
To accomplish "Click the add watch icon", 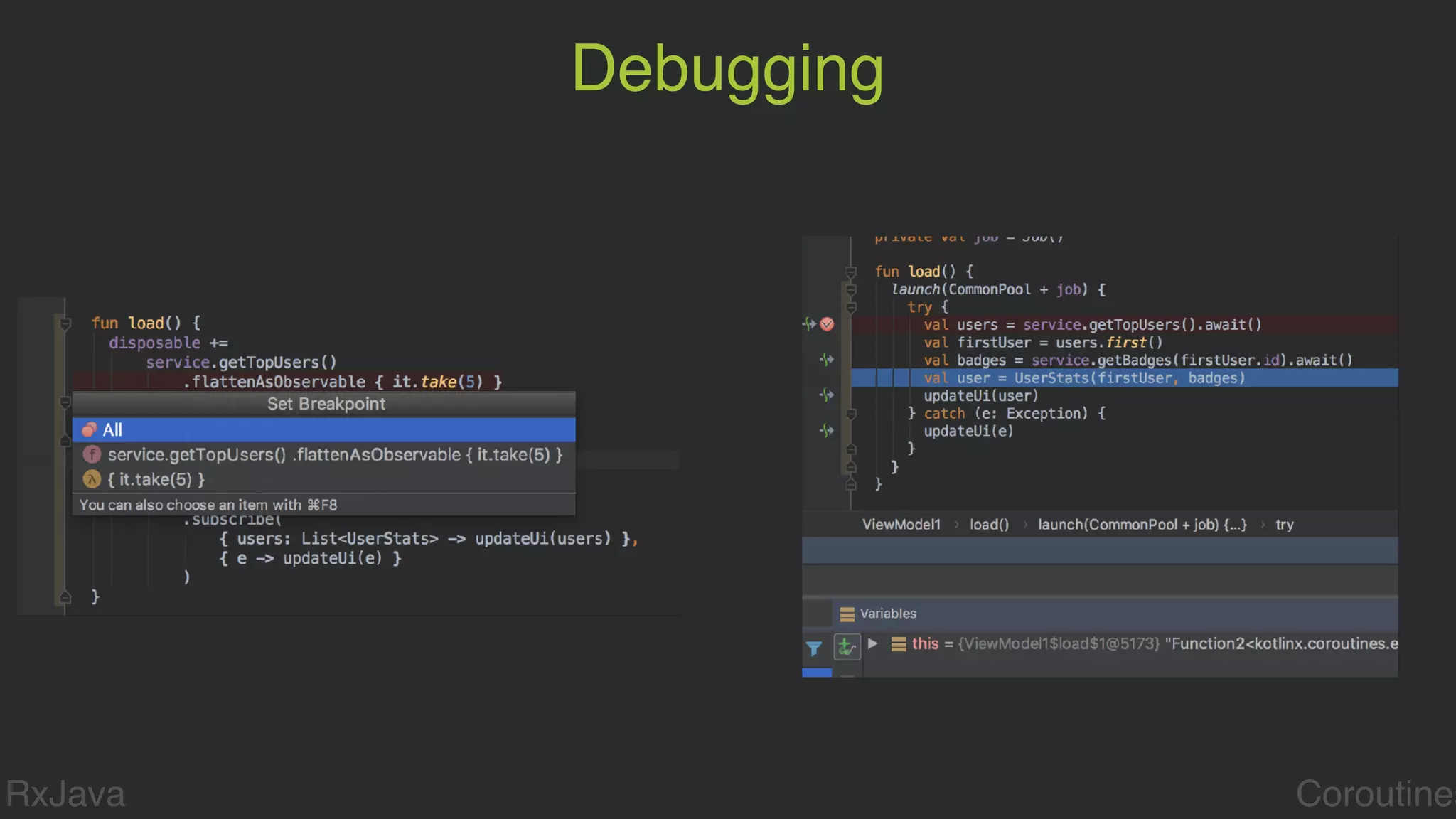I will click(846, 647).
